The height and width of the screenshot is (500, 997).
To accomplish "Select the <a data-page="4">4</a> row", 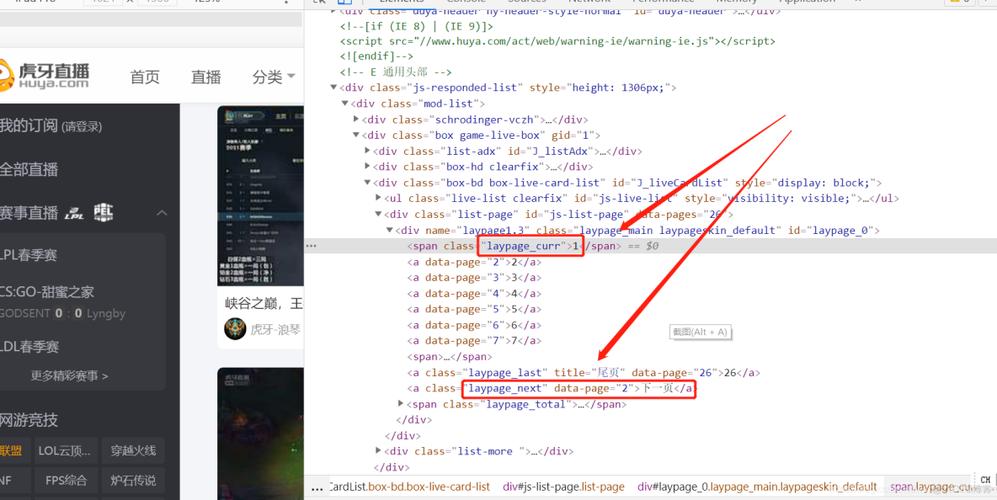I will point(474,293).
